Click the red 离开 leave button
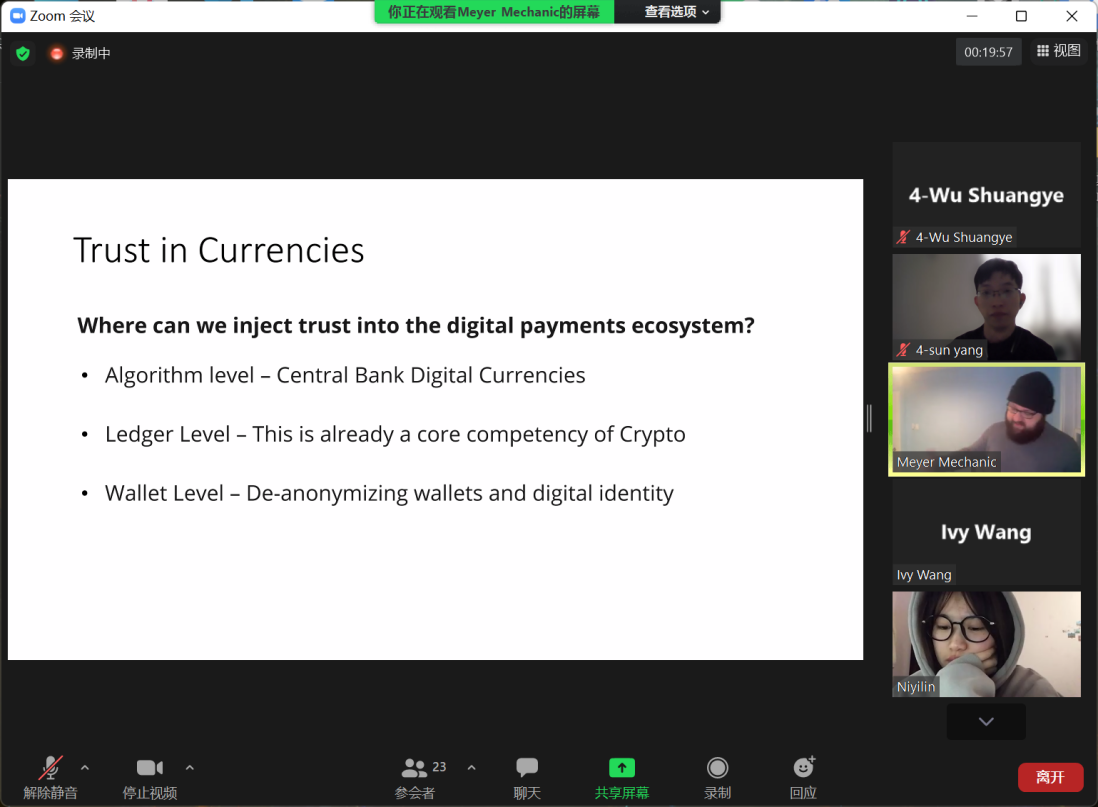Viewport: 1098px width, 807px height. [x=1050, y=777]
